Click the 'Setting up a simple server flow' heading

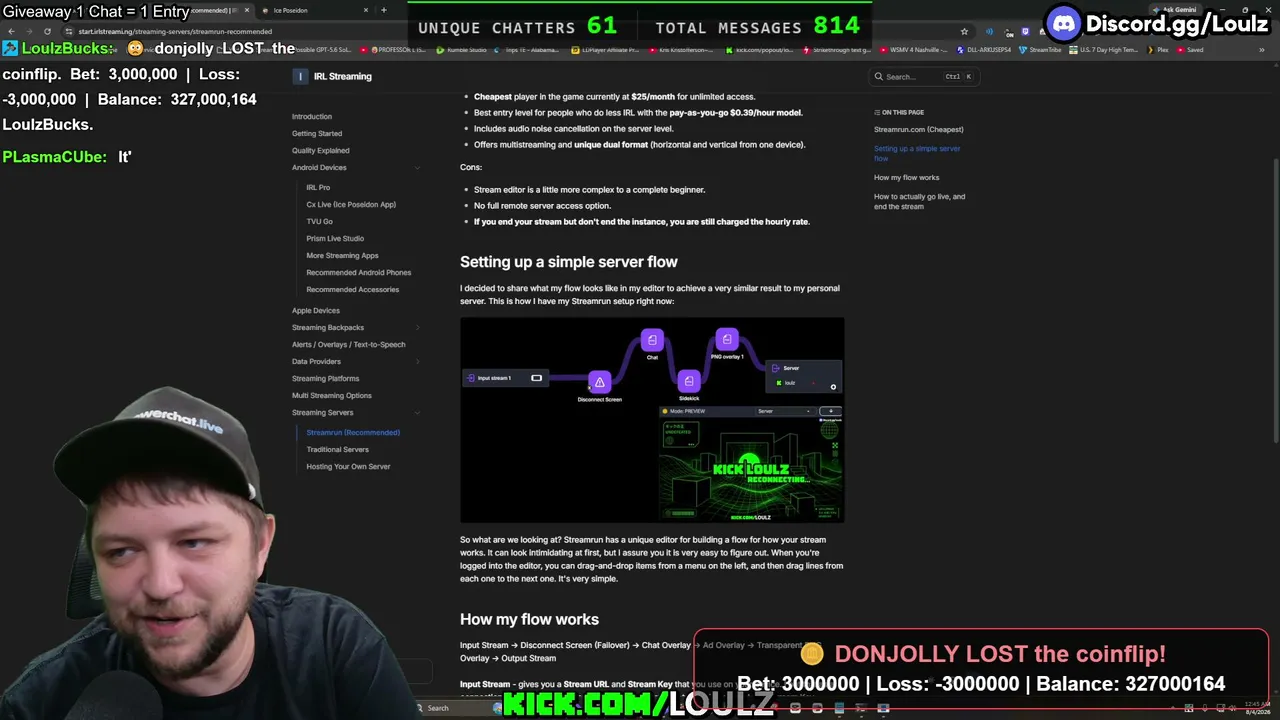569,262
